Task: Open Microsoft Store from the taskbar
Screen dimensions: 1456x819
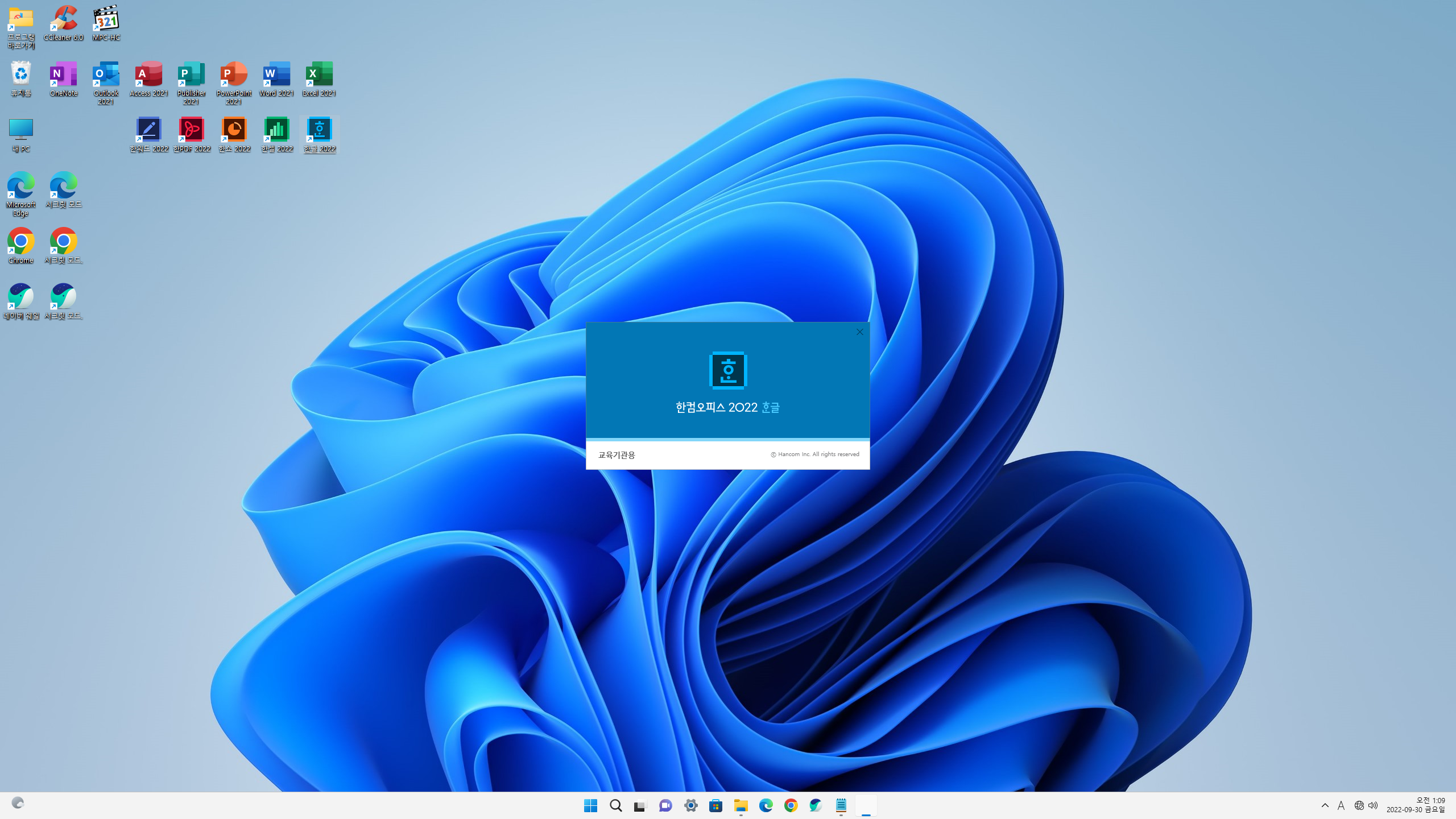Action: click(715, 805)
